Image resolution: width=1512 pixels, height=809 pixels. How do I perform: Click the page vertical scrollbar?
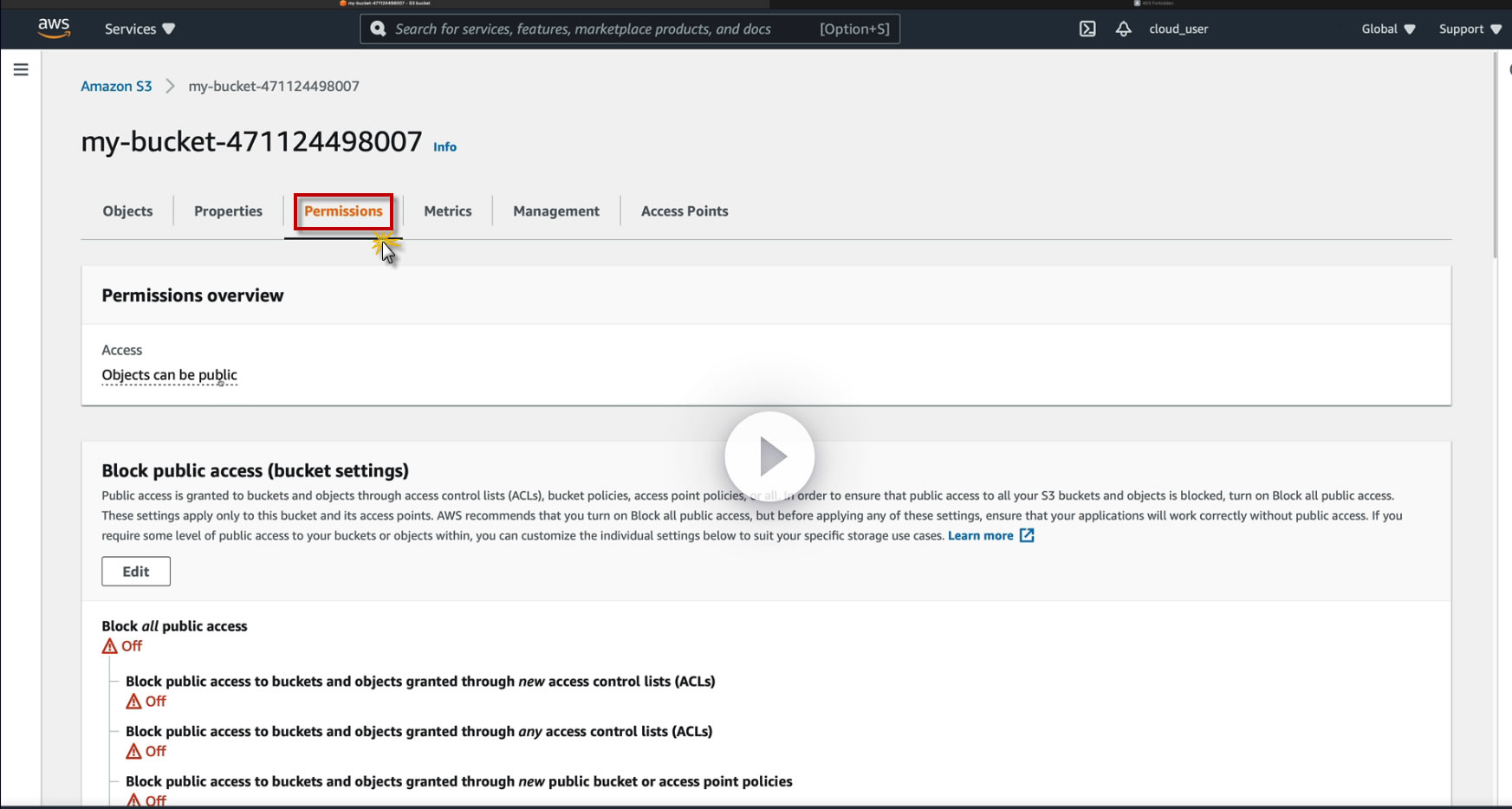1496,156
